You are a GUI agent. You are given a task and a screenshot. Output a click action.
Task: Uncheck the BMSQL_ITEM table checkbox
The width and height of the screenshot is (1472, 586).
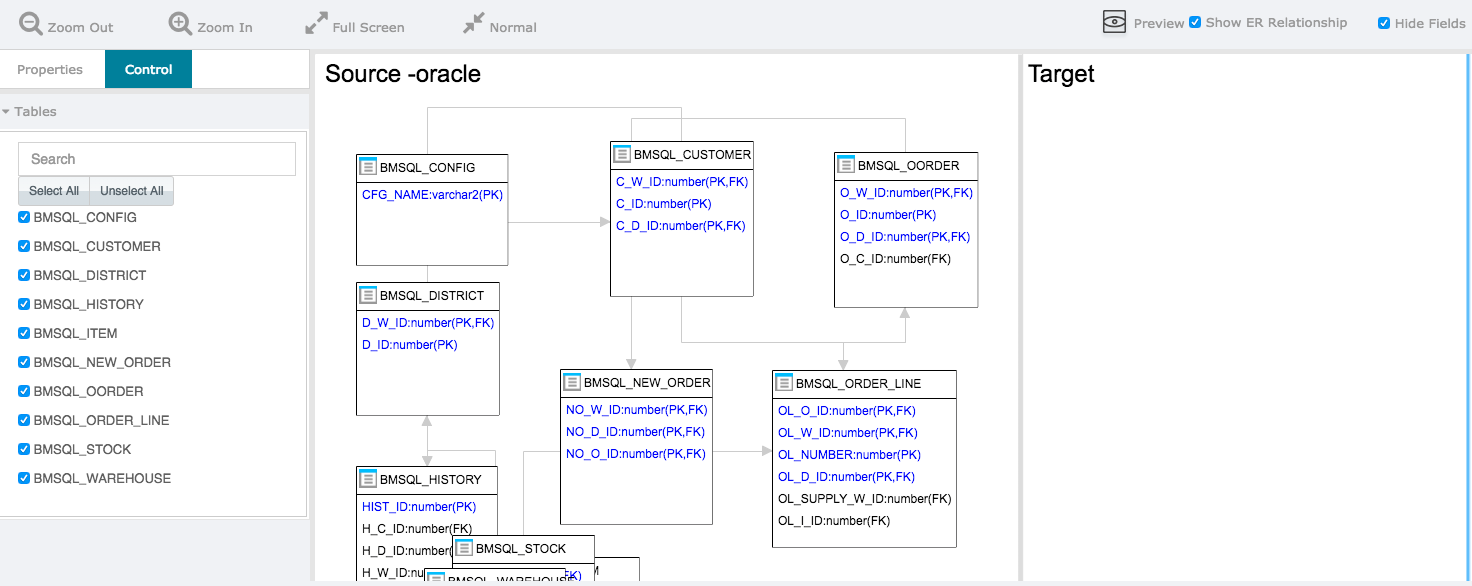(24, 333)
